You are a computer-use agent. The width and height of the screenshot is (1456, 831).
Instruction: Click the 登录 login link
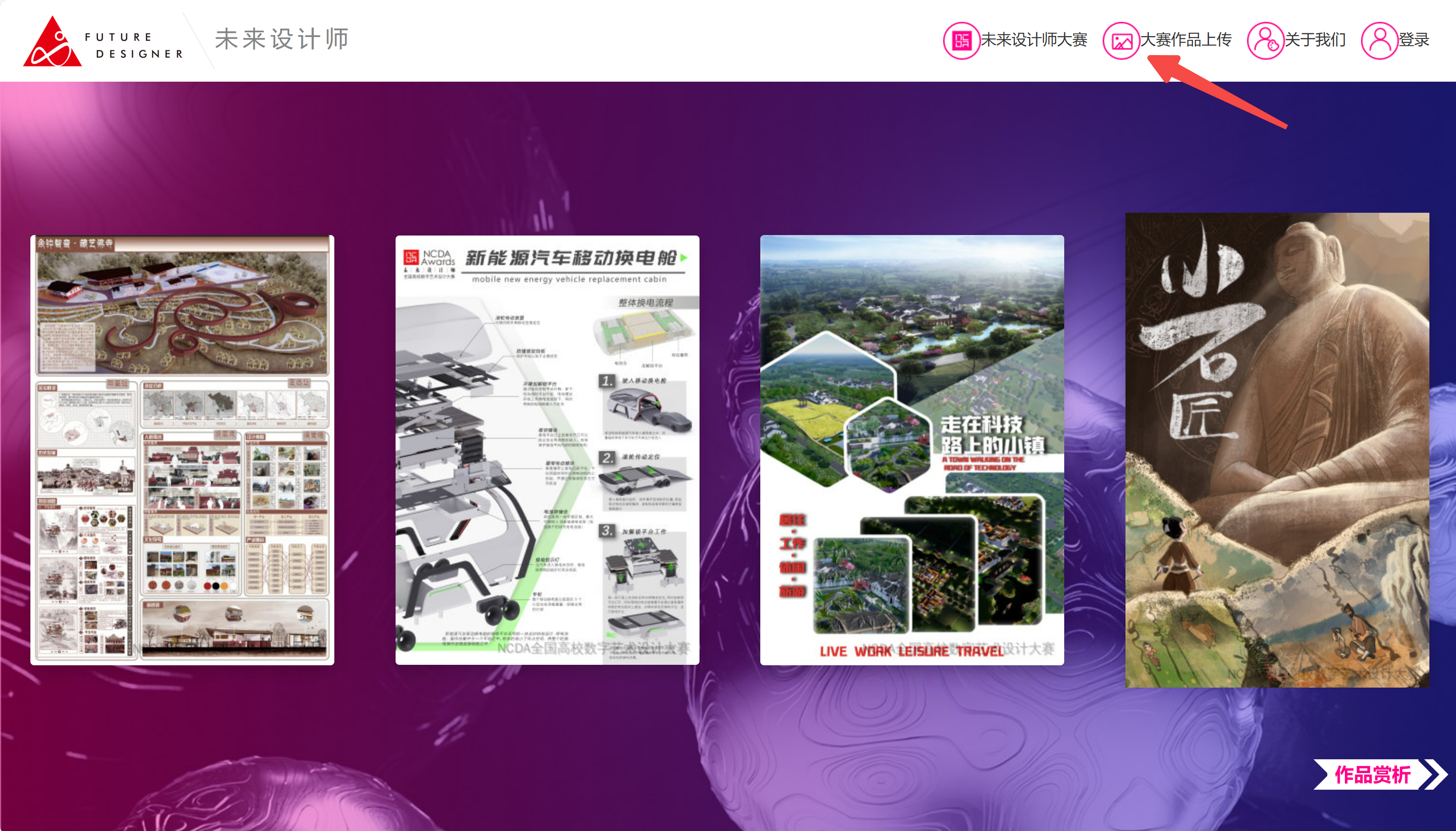(1414, 40)
